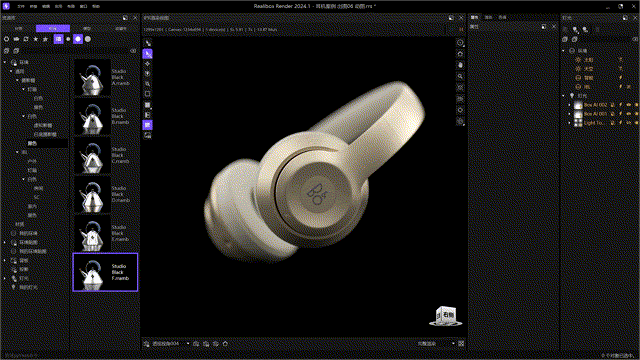Click the red pause render icon in viewport header
Screen dimensions: 640x360
tap(461, 29)
